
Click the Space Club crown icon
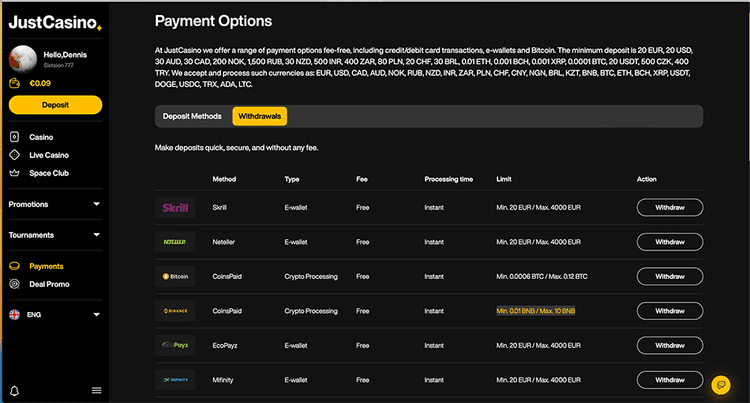pyautogui.click(x=14, y=173)
